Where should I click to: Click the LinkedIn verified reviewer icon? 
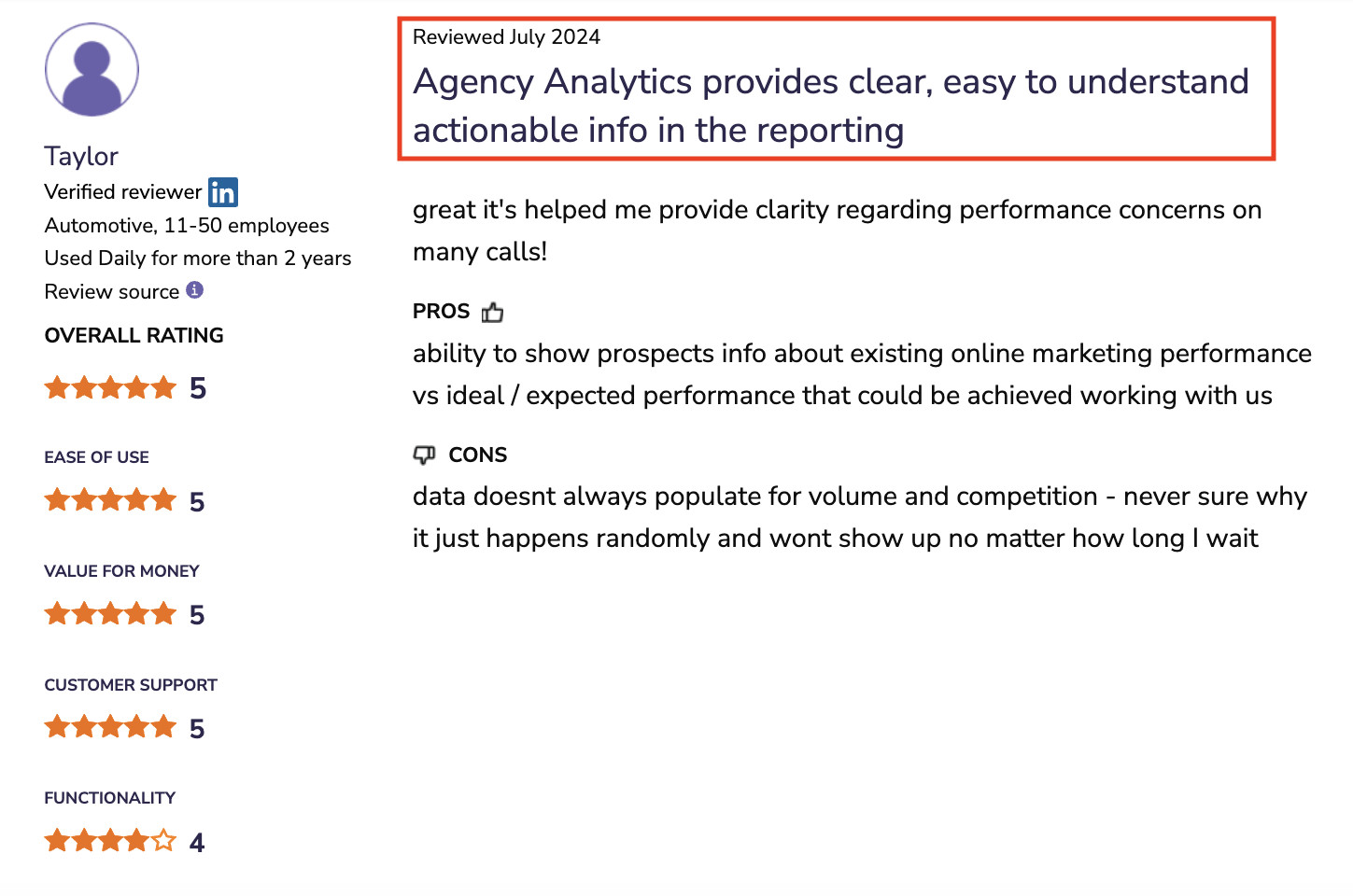(x=223, y=192)
